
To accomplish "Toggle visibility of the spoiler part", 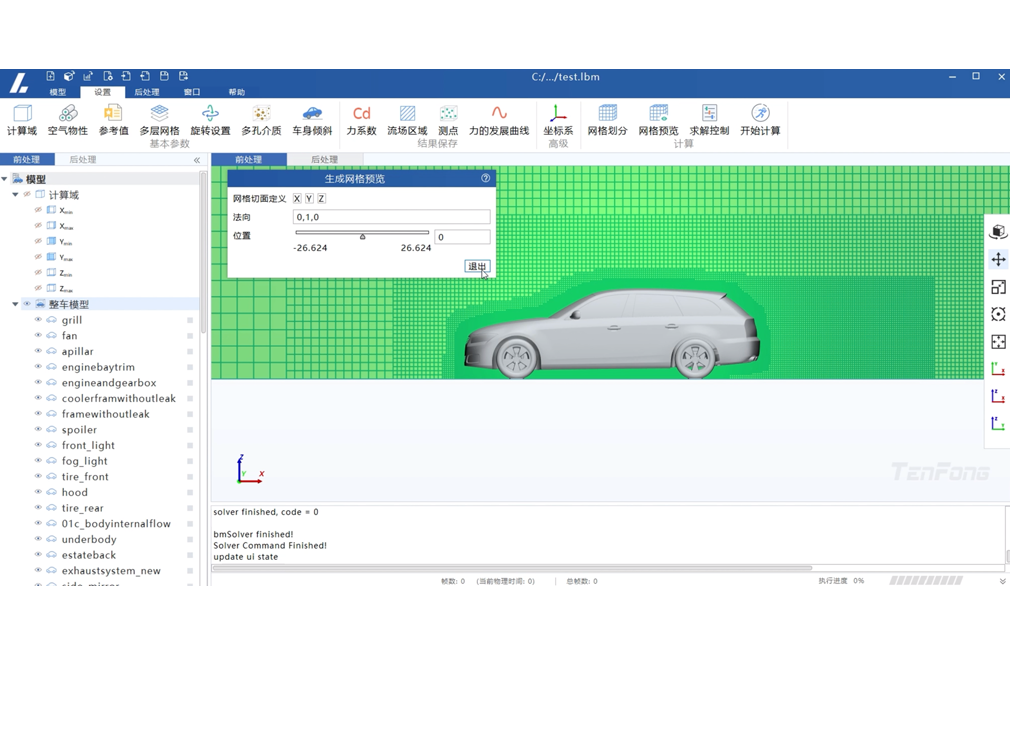I will [x=38, y=430].
